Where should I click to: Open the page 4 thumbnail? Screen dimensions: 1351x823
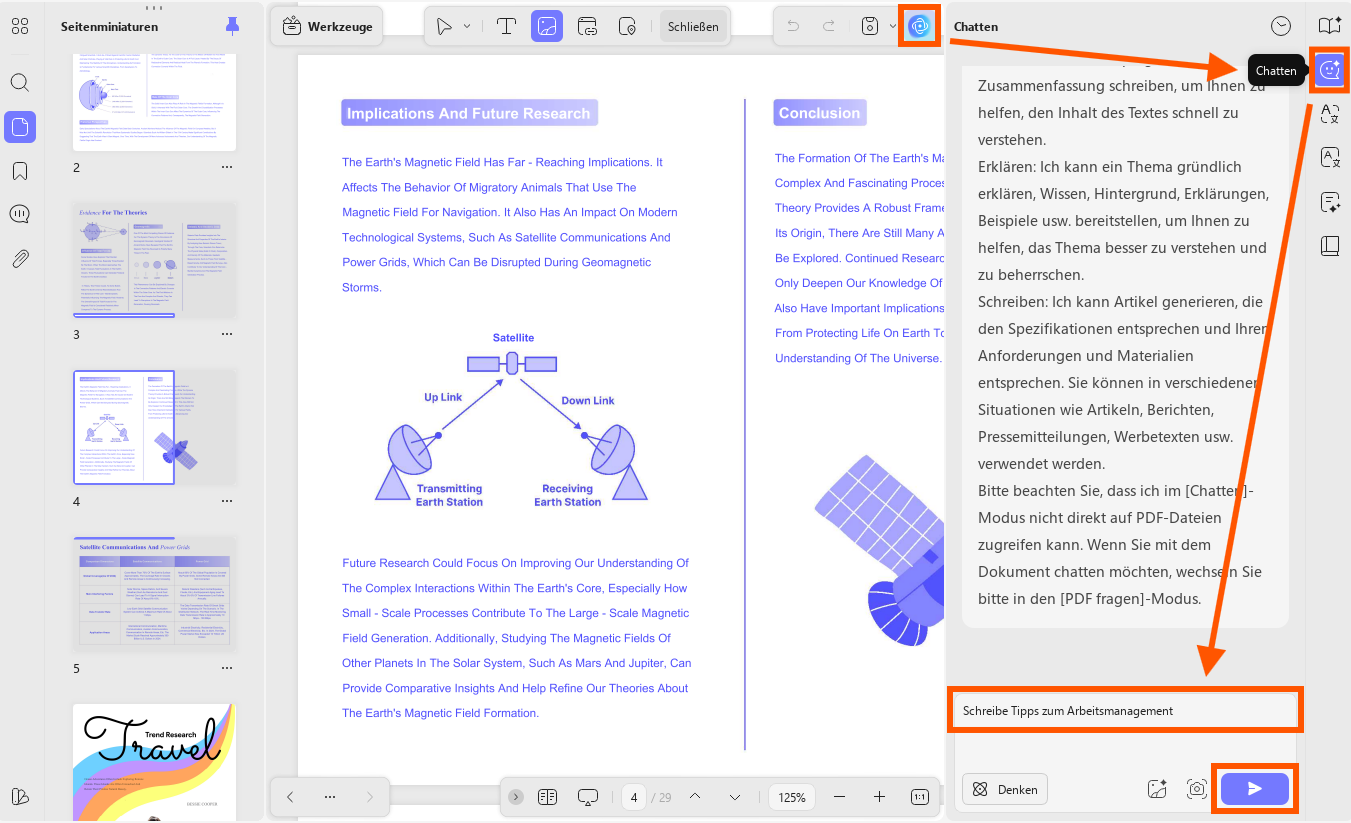coord(155,428)
